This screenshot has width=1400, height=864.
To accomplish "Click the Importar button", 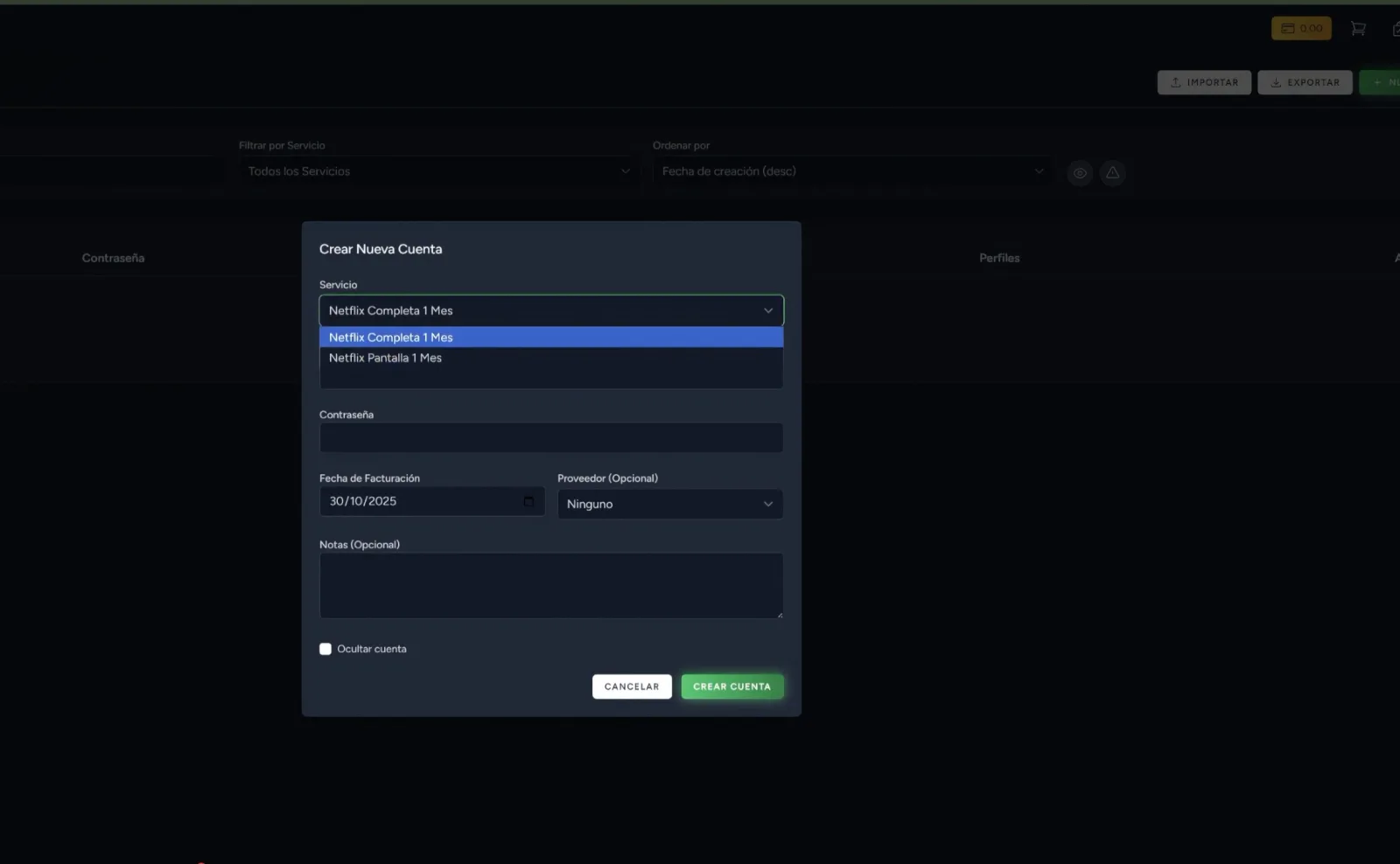I will tap(1204, 82).
